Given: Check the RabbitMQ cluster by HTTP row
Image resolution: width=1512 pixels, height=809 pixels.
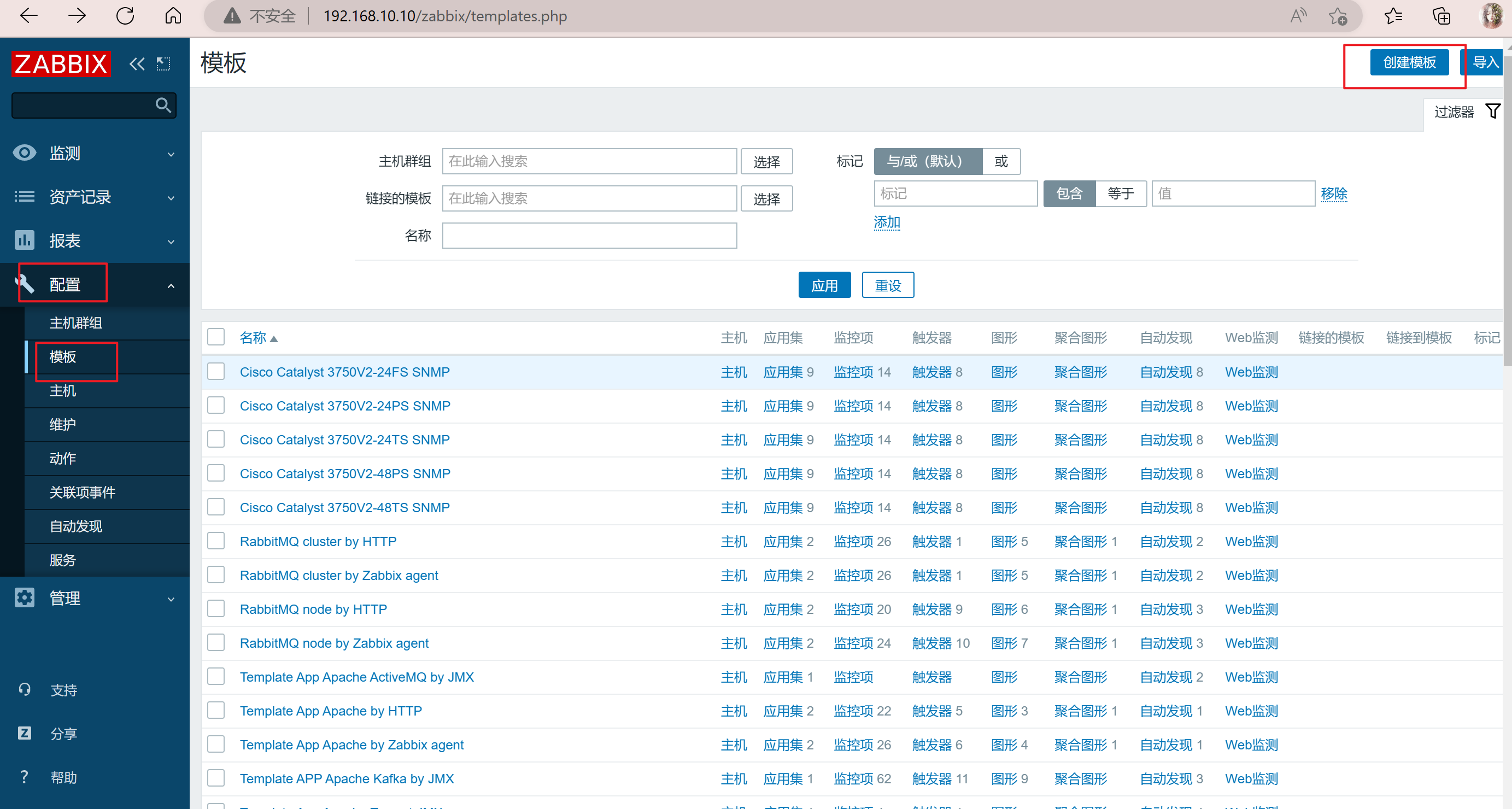Looking at the screenshot, I should tap(216, 541).
